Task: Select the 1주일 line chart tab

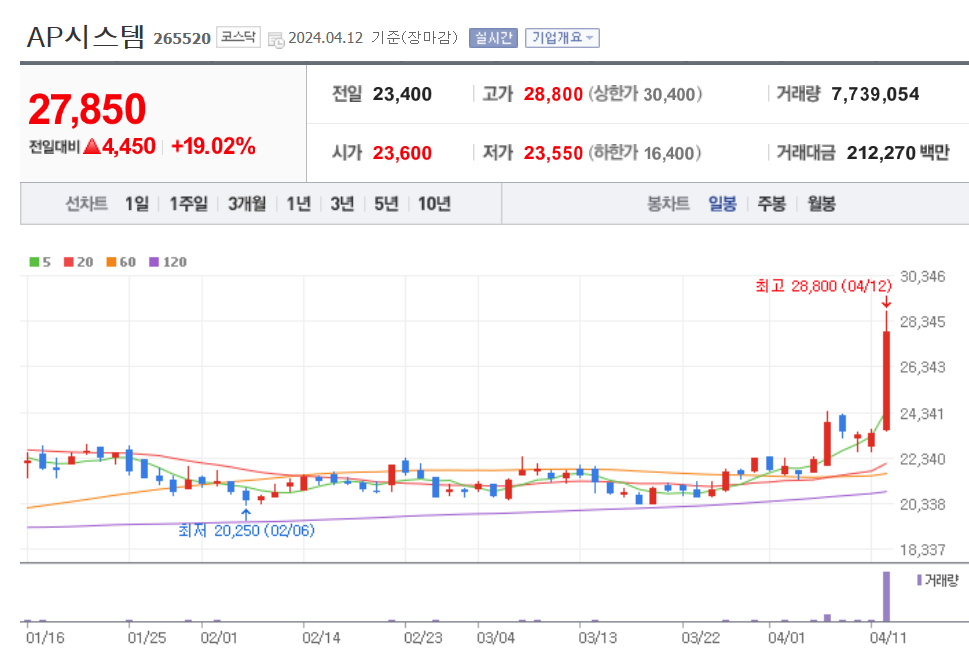Action: coord(188,203)
